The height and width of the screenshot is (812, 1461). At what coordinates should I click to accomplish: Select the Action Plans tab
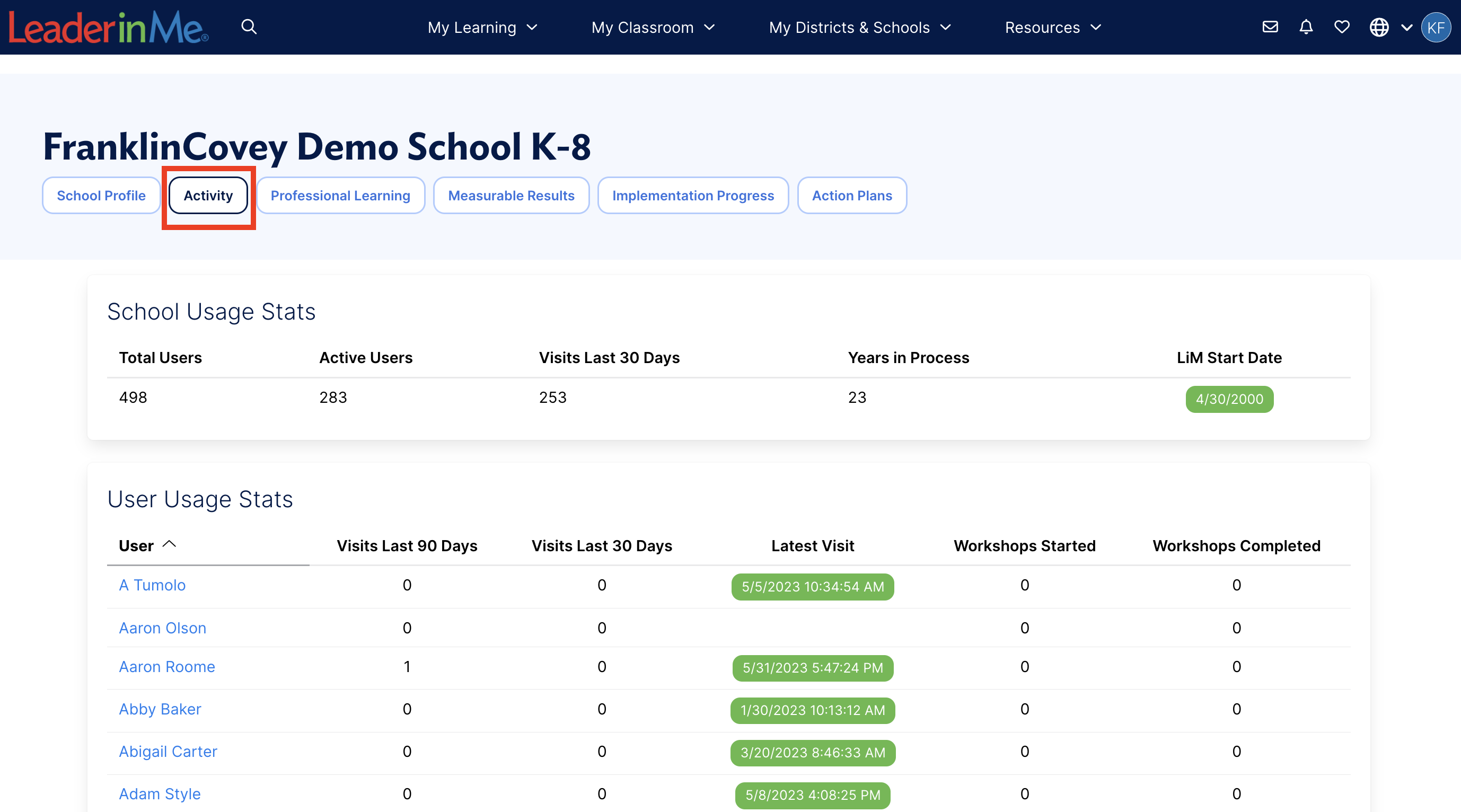851,196
